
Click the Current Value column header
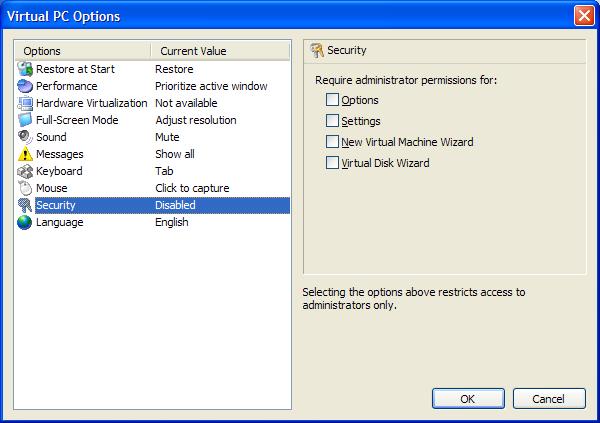pos(220,51)
